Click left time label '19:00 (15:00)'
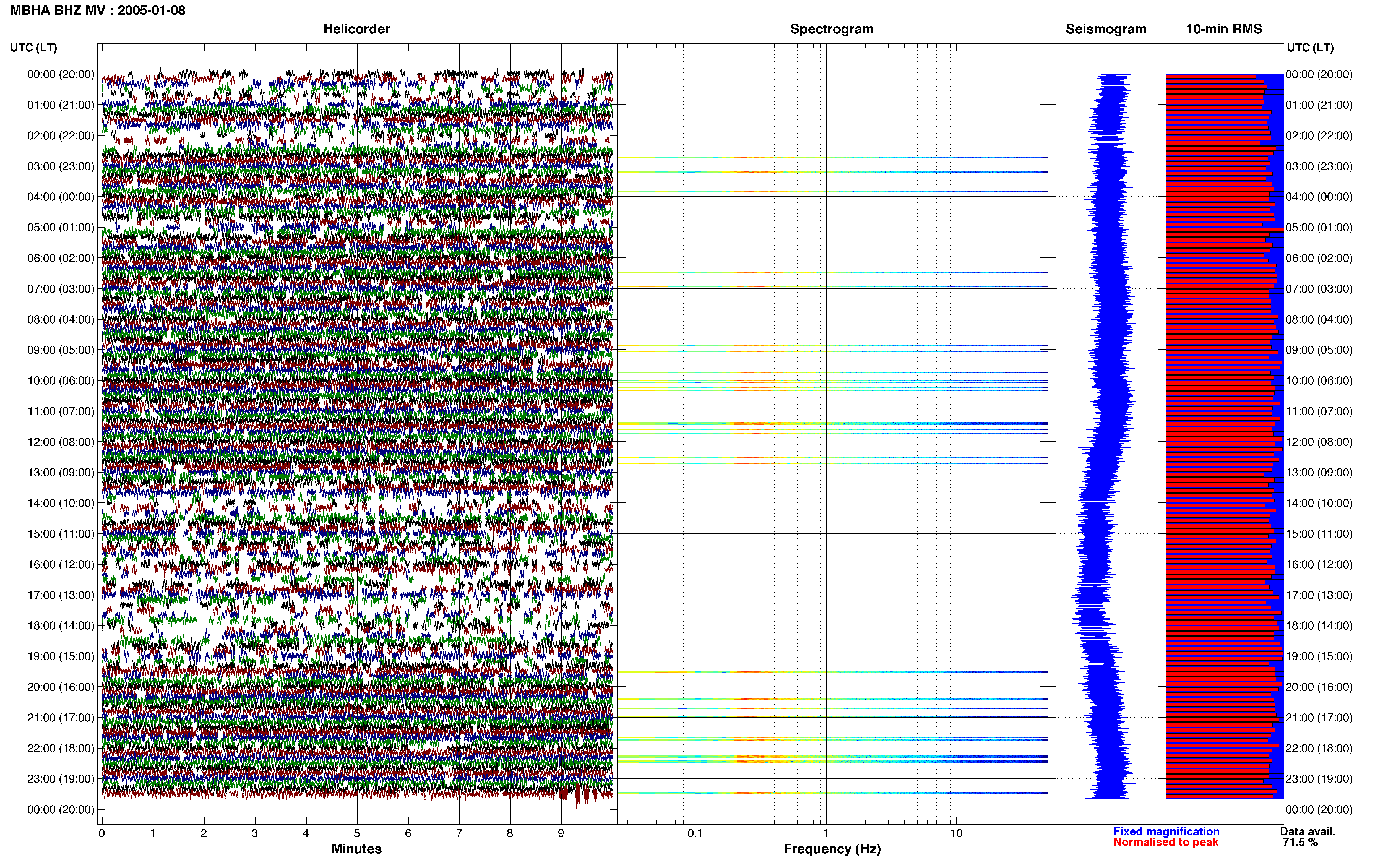This screenshot has width=1388, height=868. 61,656
